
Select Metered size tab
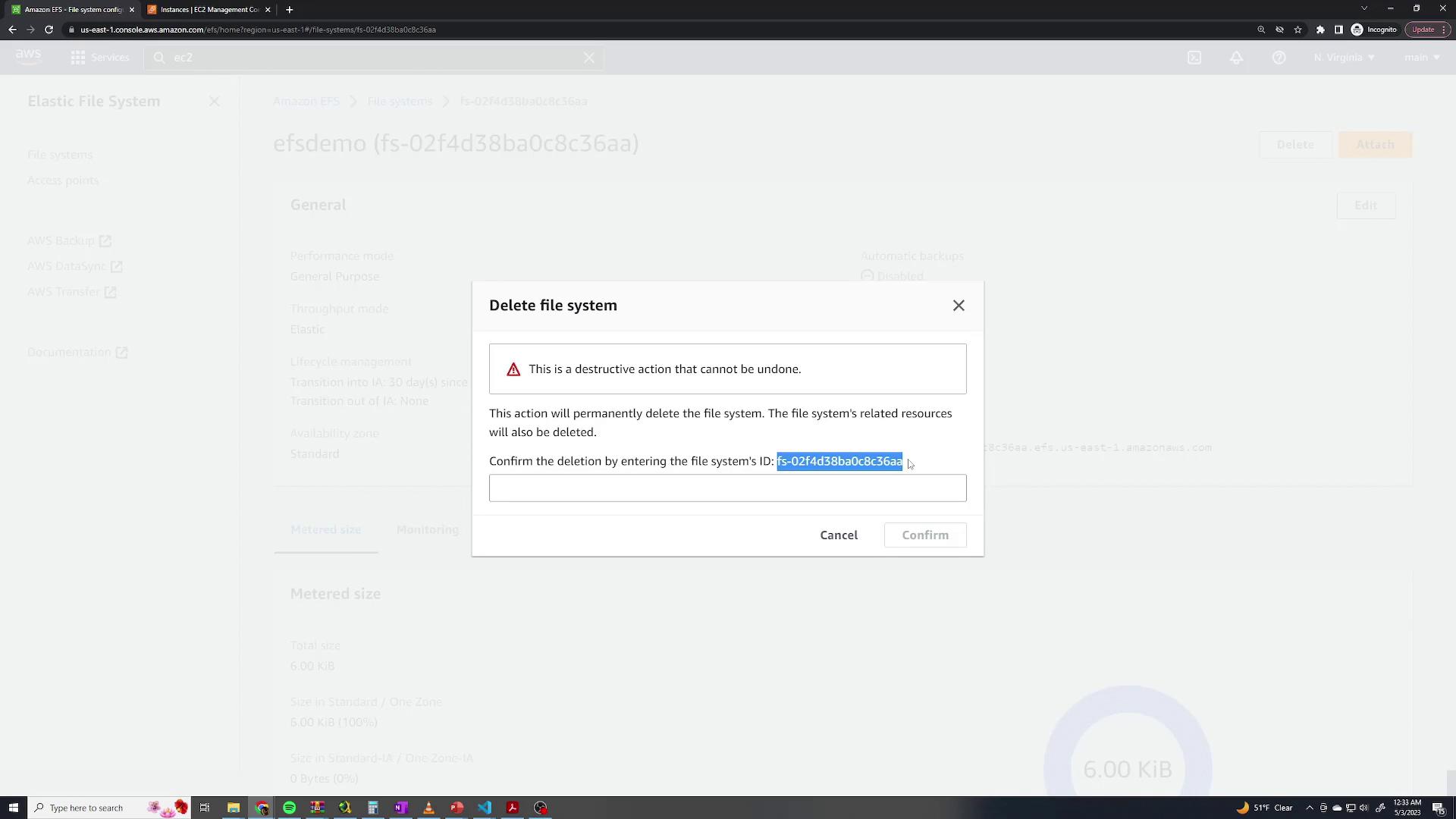click(x=326, y=528)
